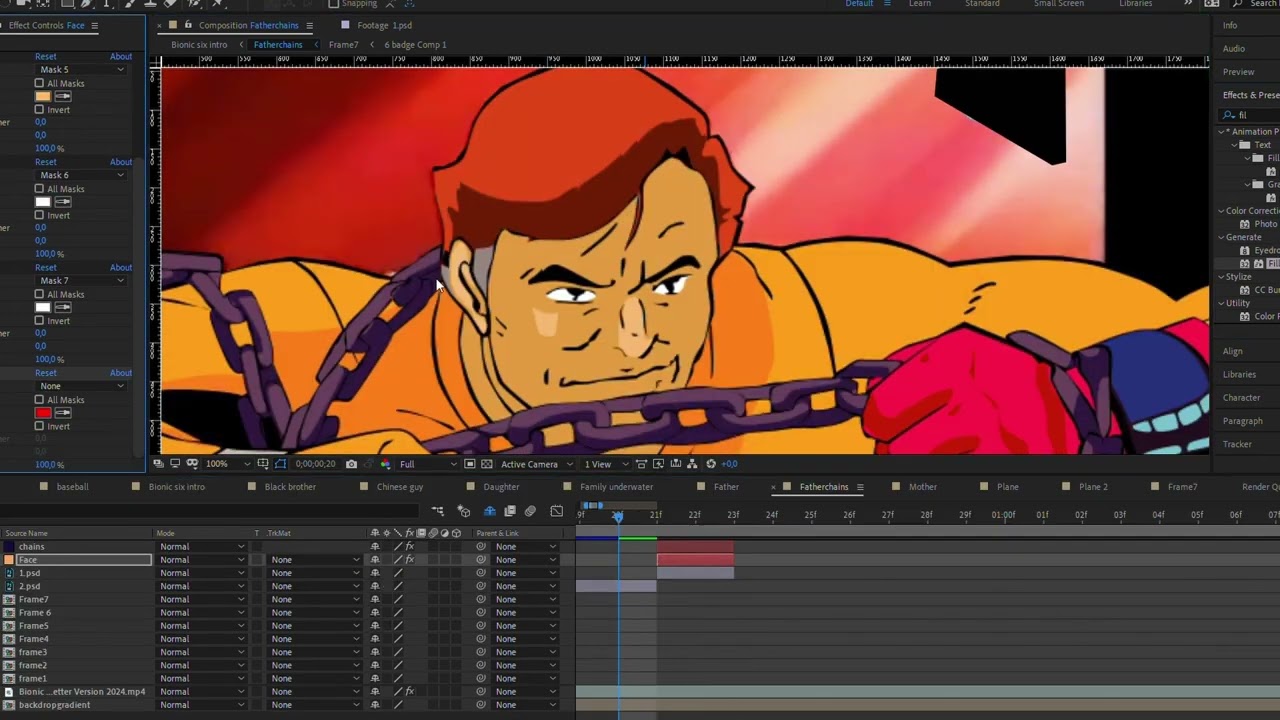Open the Align panel on the right
This screenshot has height=720, width=1280.
pyautogui.click(x=1232, y=351)
